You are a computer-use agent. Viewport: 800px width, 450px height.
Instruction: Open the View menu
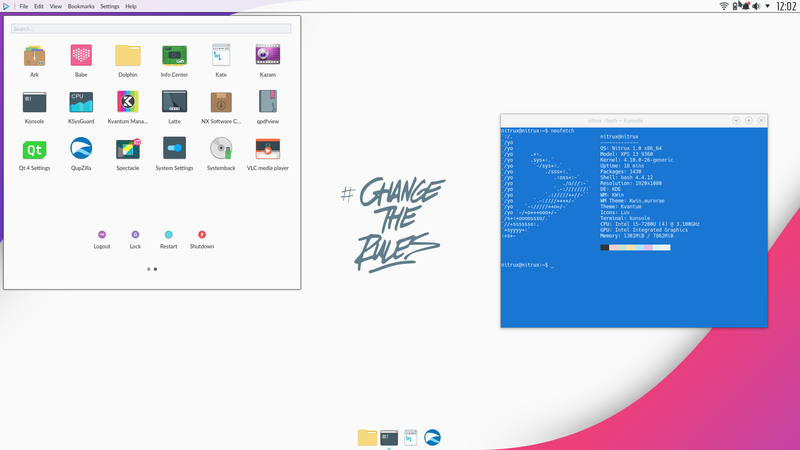coord(56,6)
